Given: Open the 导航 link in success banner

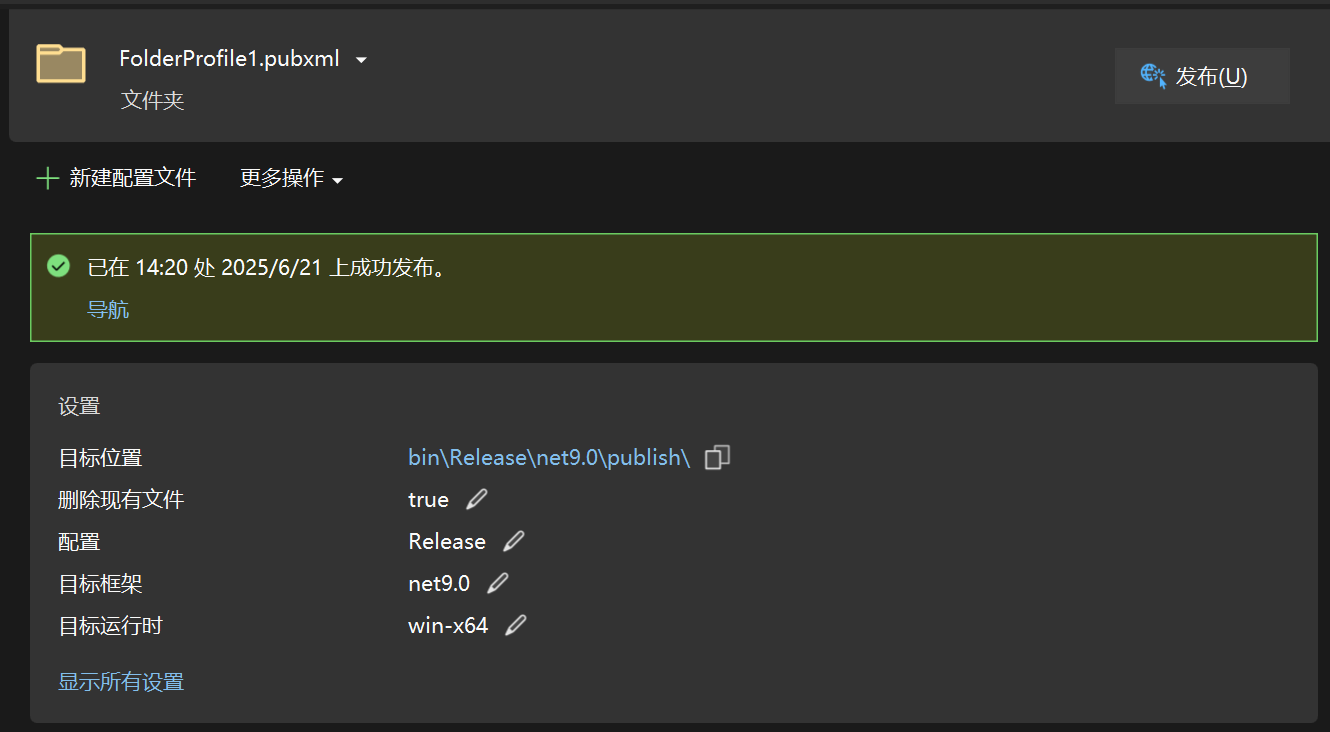Looking at the screenshot, I should pyautogui.click(x=108, y=310).
